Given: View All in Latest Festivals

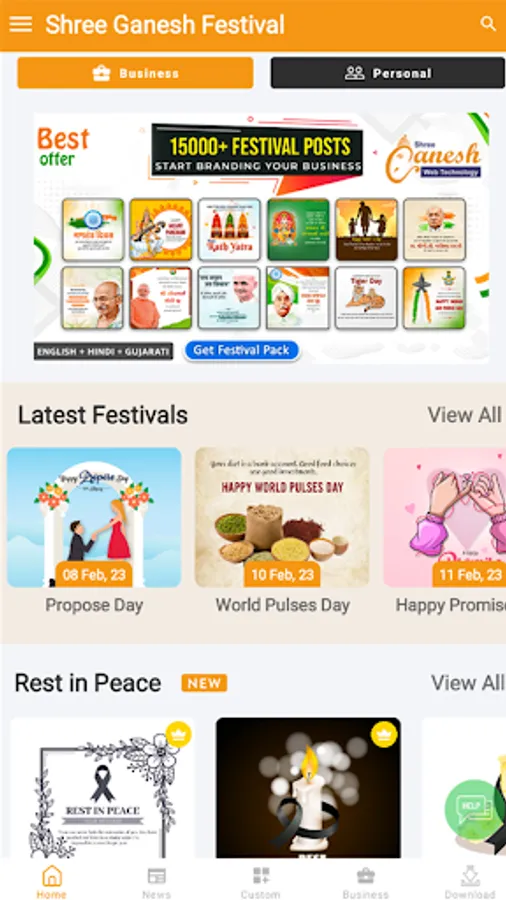Looking at the screenshot, I should click(x=464, y=414).
